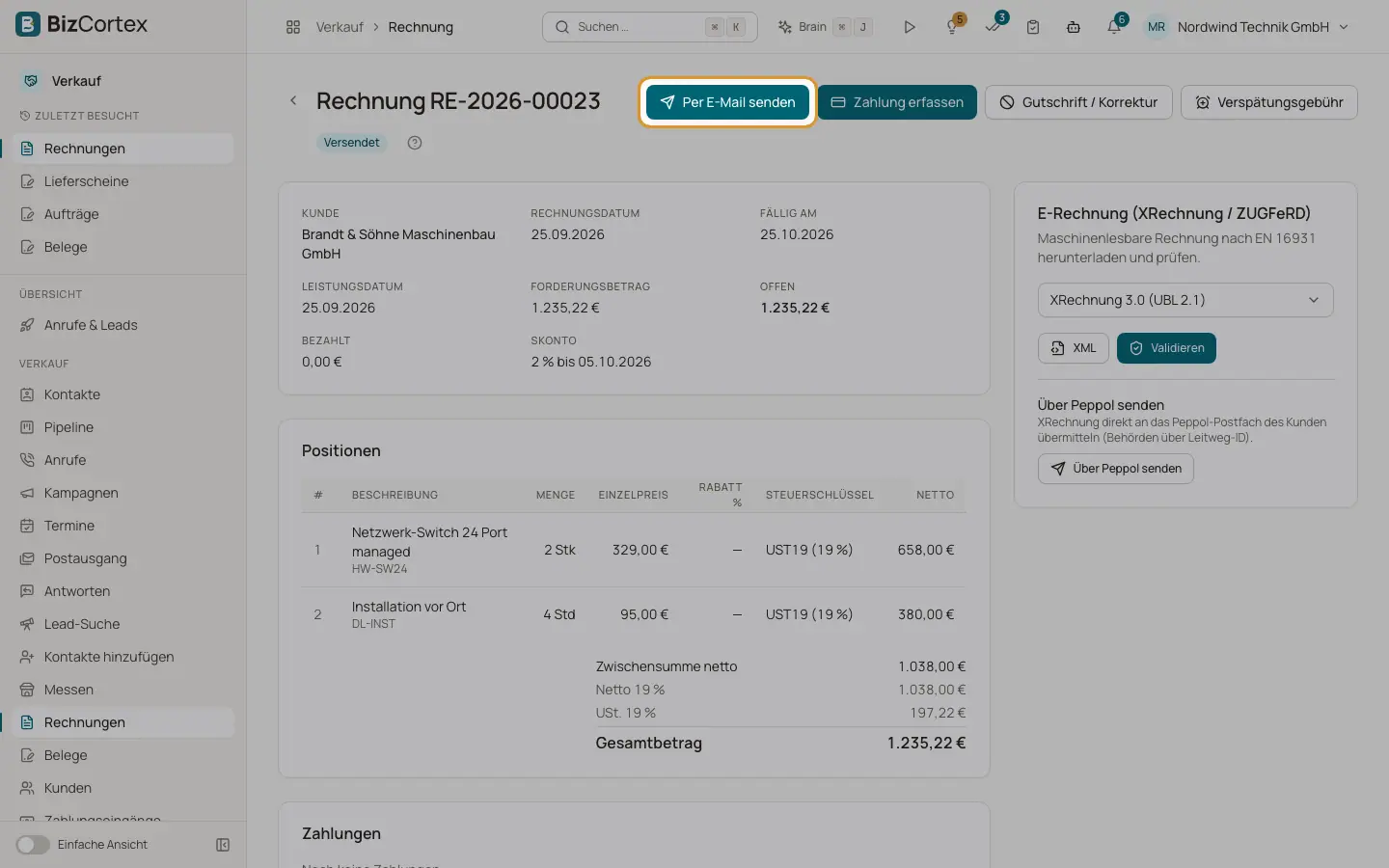Click the BizCortex logo icon
Image resolution: width=1389 pixels, height=868 pixels.
point(28,24)
